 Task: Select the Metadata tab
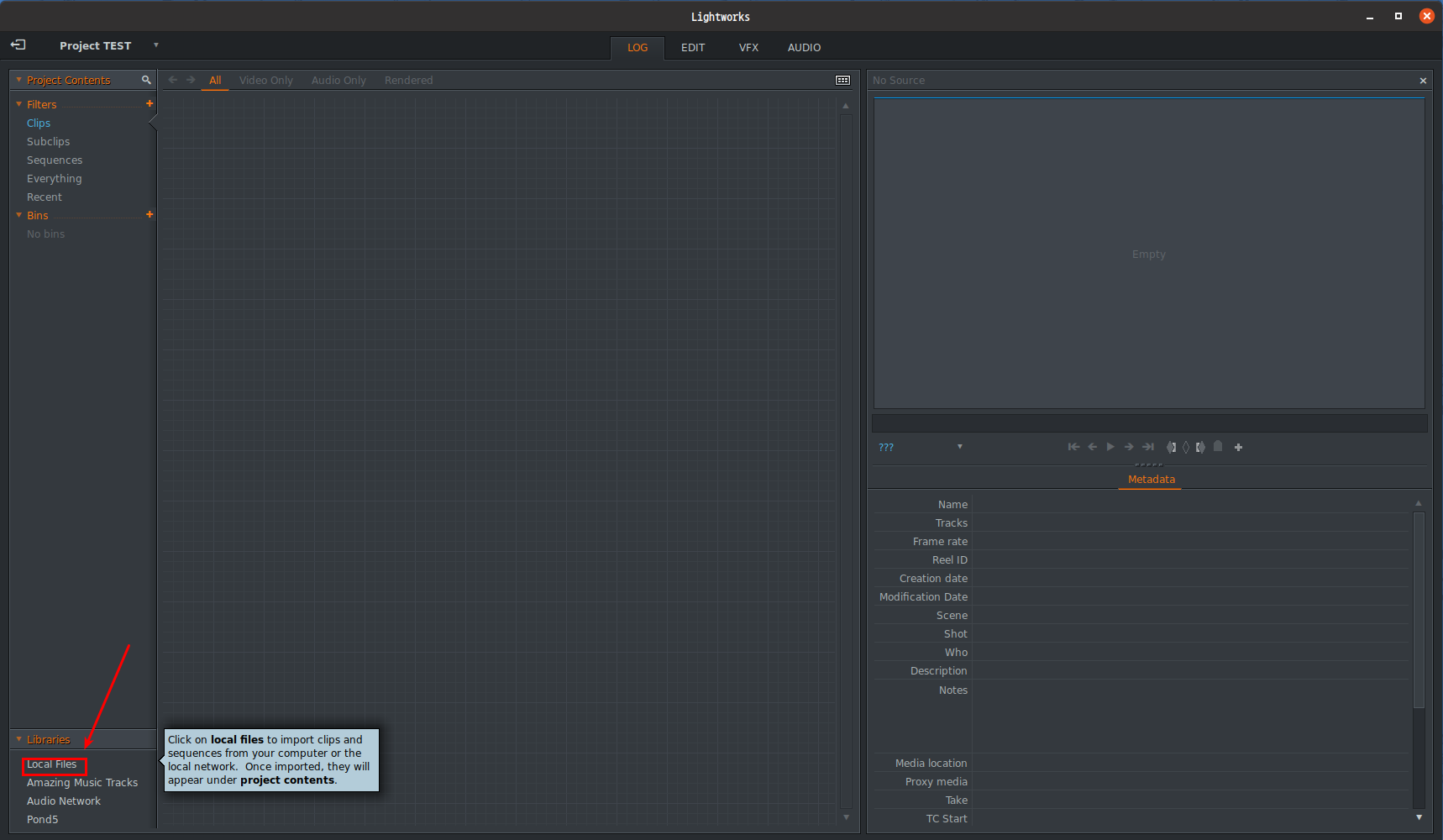click(1151, 480)
